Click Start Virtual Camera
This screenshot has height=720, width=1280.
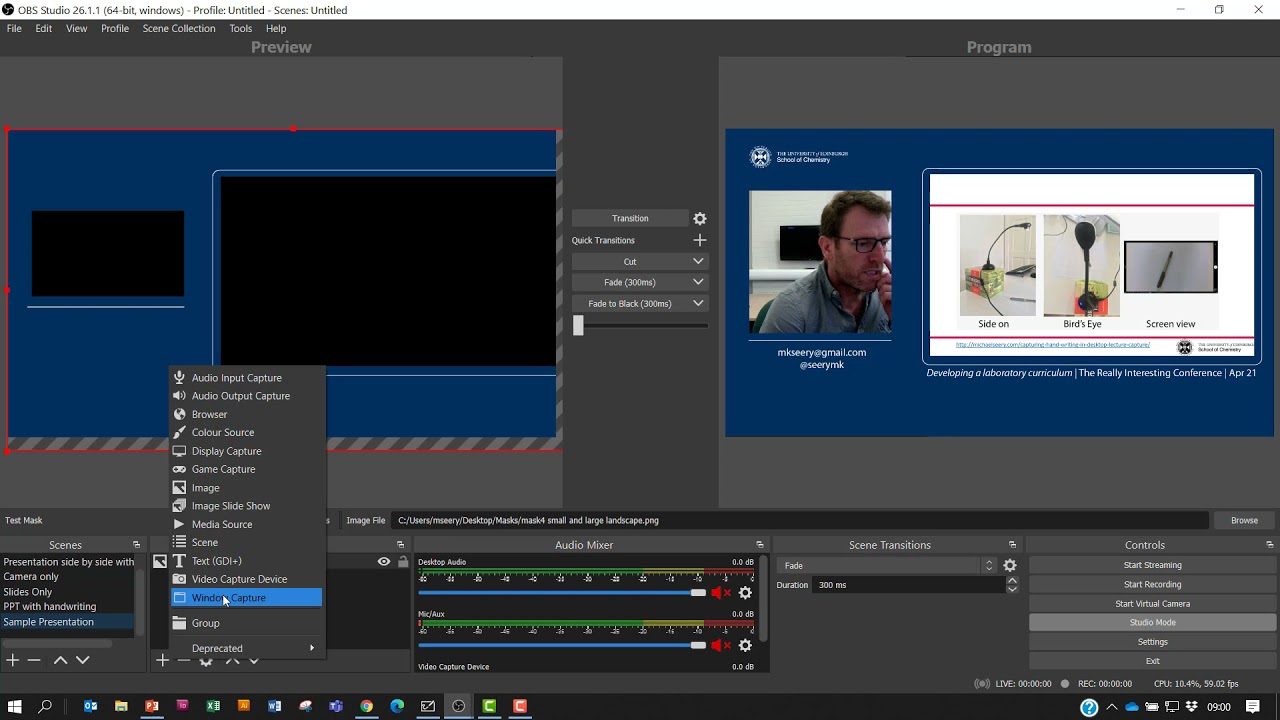tap(1152, 603)
